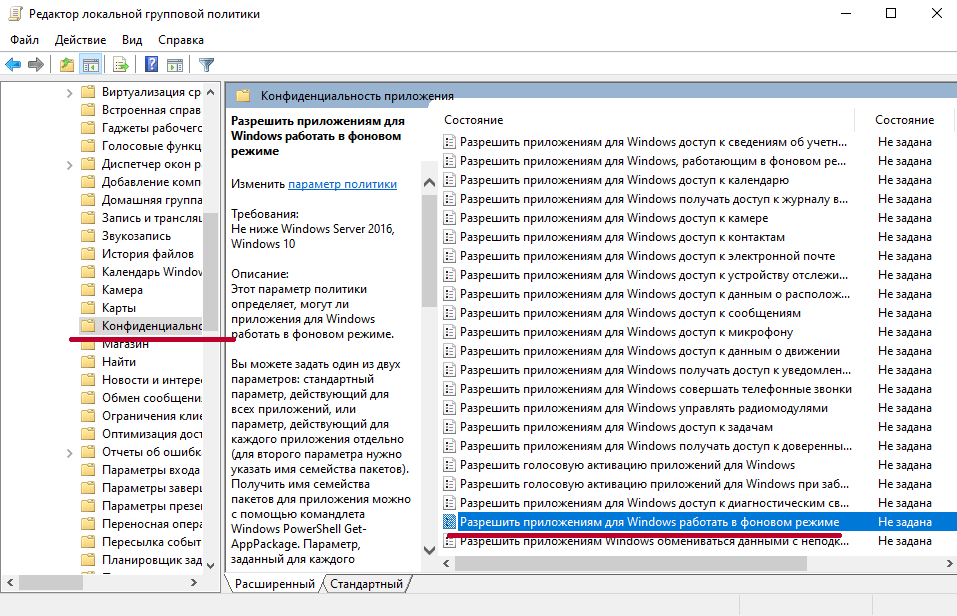Click policy icon for доступ к задачам
This screenshot has width=957, height=616.
[x=449, y=427]
